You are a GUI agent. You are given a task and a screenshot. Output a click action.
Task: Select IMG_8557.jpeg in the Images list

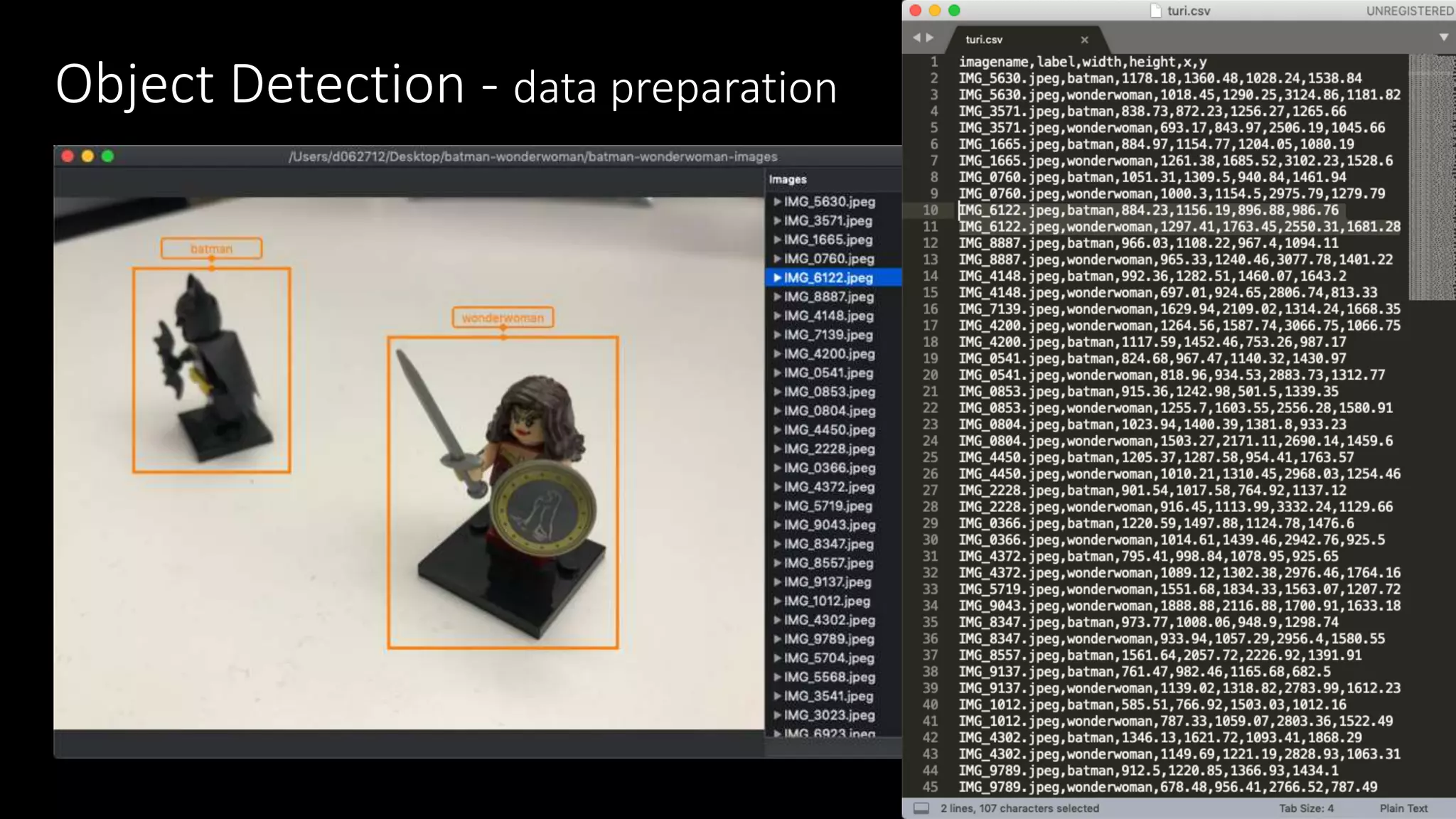830,563
